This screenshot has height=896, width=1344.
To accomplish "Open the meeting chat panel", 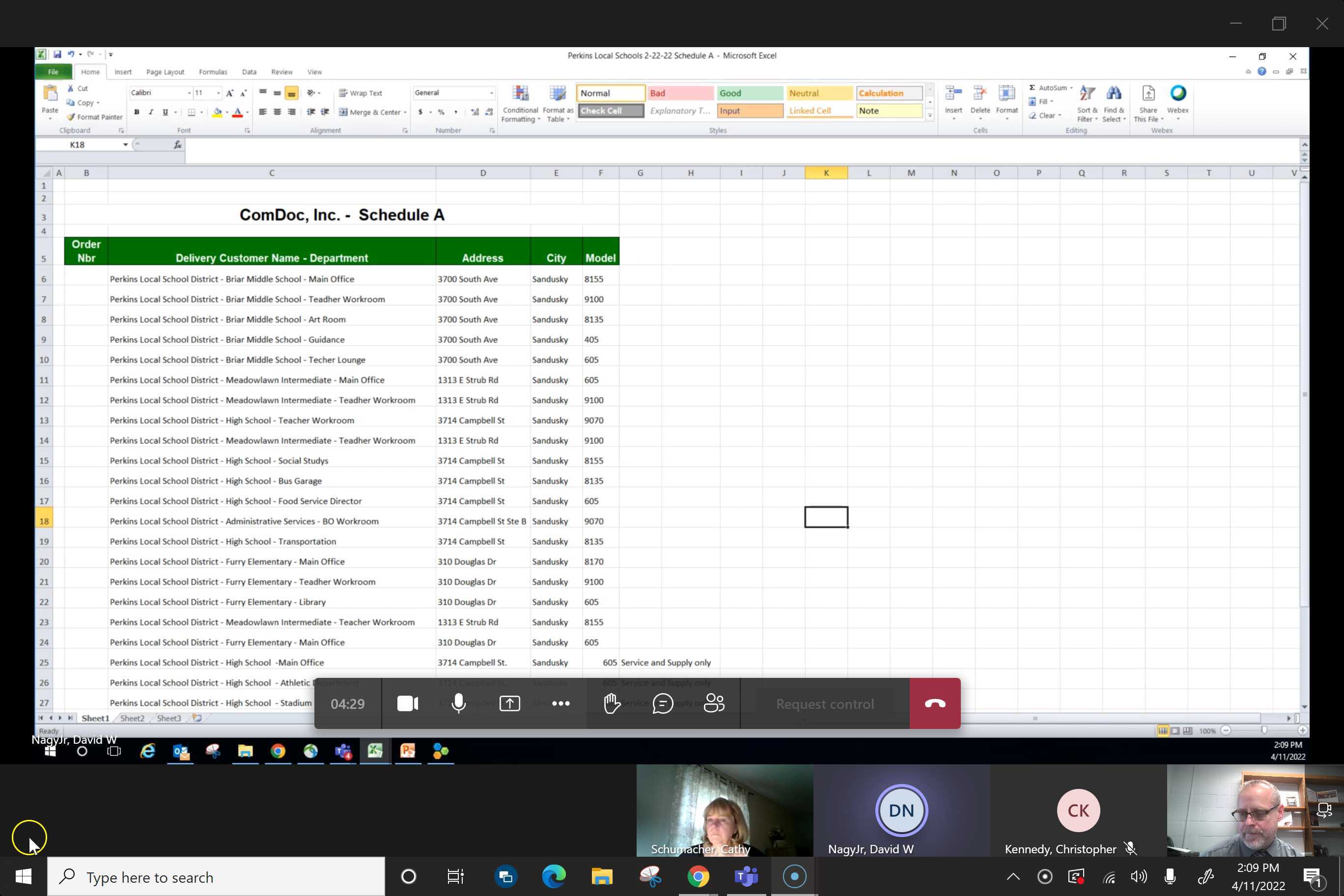I will click(662, 703).
